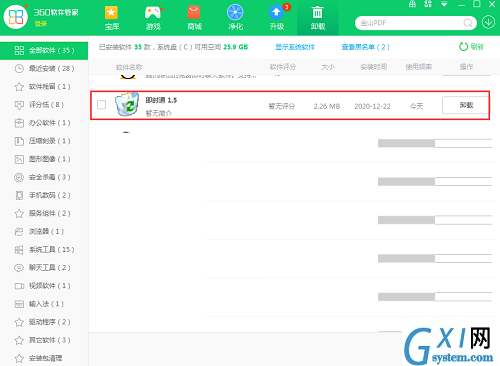The height and width of the screenshot is (366, 500).
Task: Select 图形图像 (1) picture category
Action: tap(44, 159)
